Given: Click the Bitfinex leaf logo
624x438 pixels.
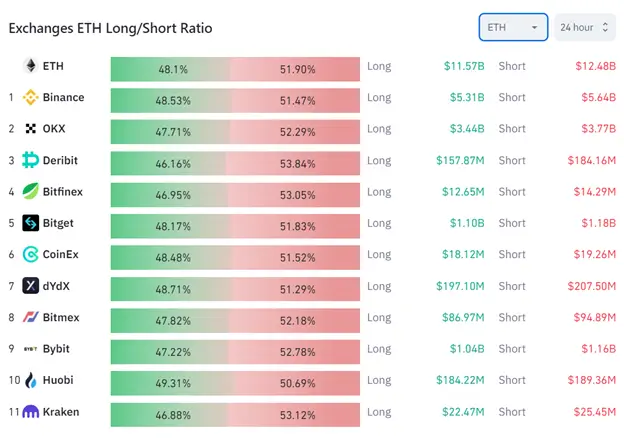Looking at the screenshot, I should (30, 192).
